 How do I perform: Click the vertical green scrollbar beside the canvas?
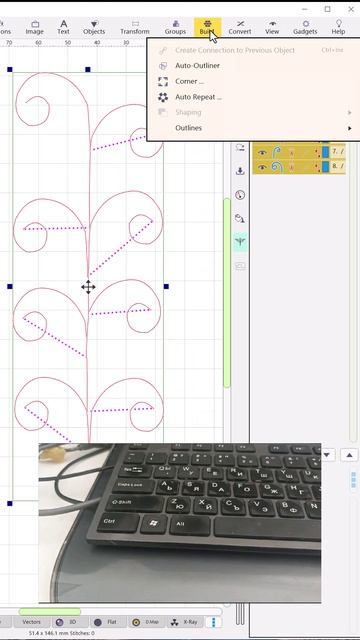[x=227, y=293]
